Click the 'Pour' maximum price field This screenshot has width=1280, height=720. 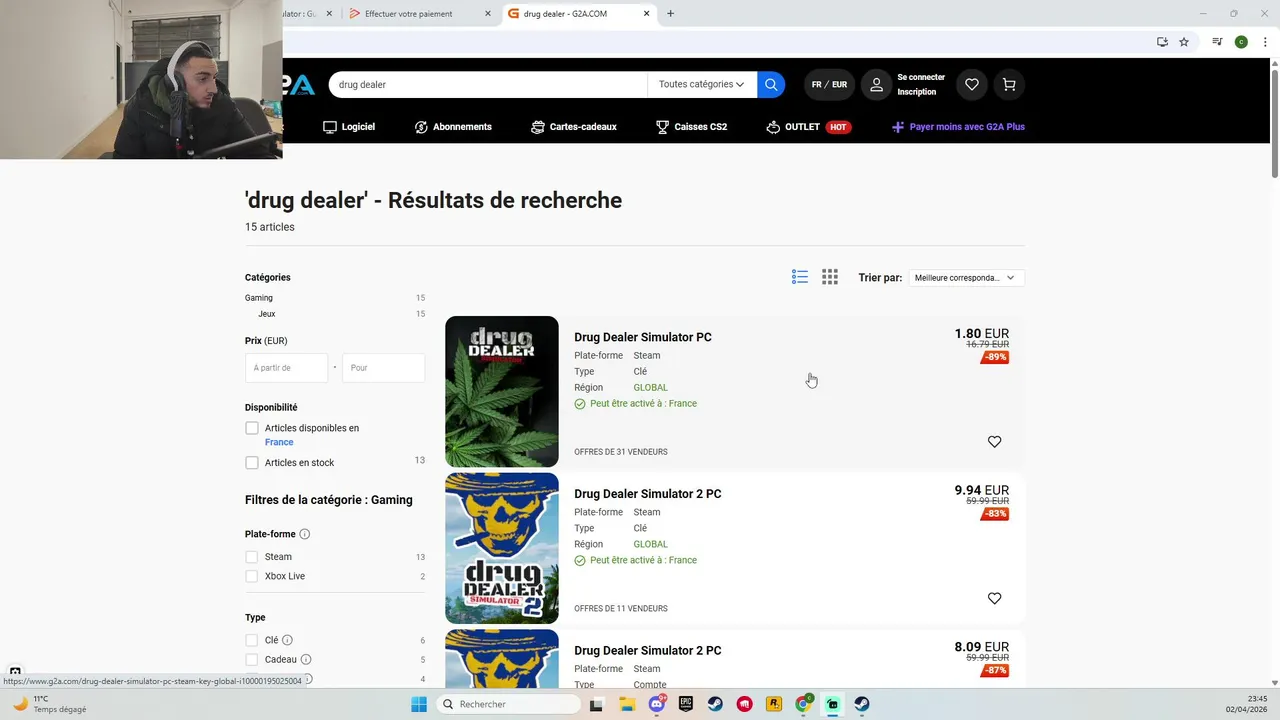(x=383, y=368)
